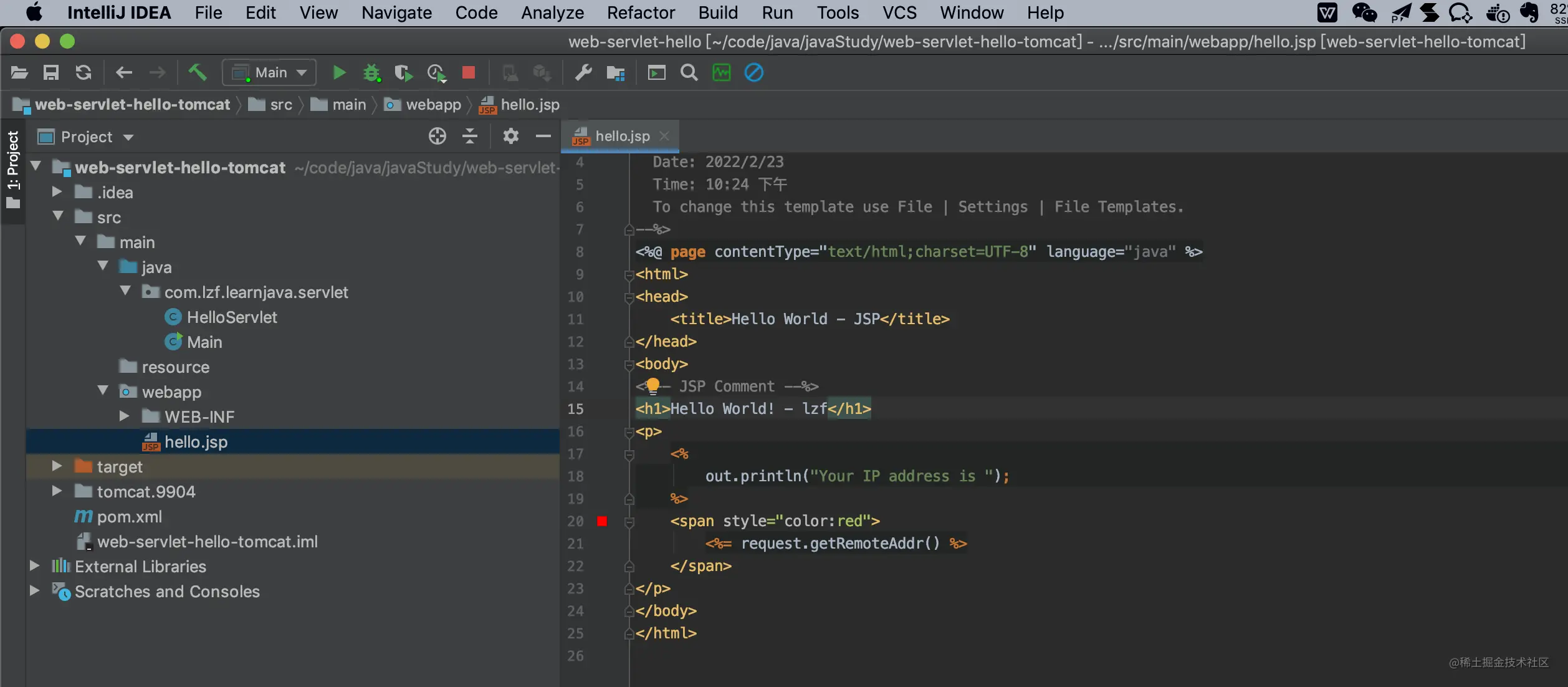This screenshot has width=1568, height=687.
Task: Click the Profile run icon
Action: (437, 73)
